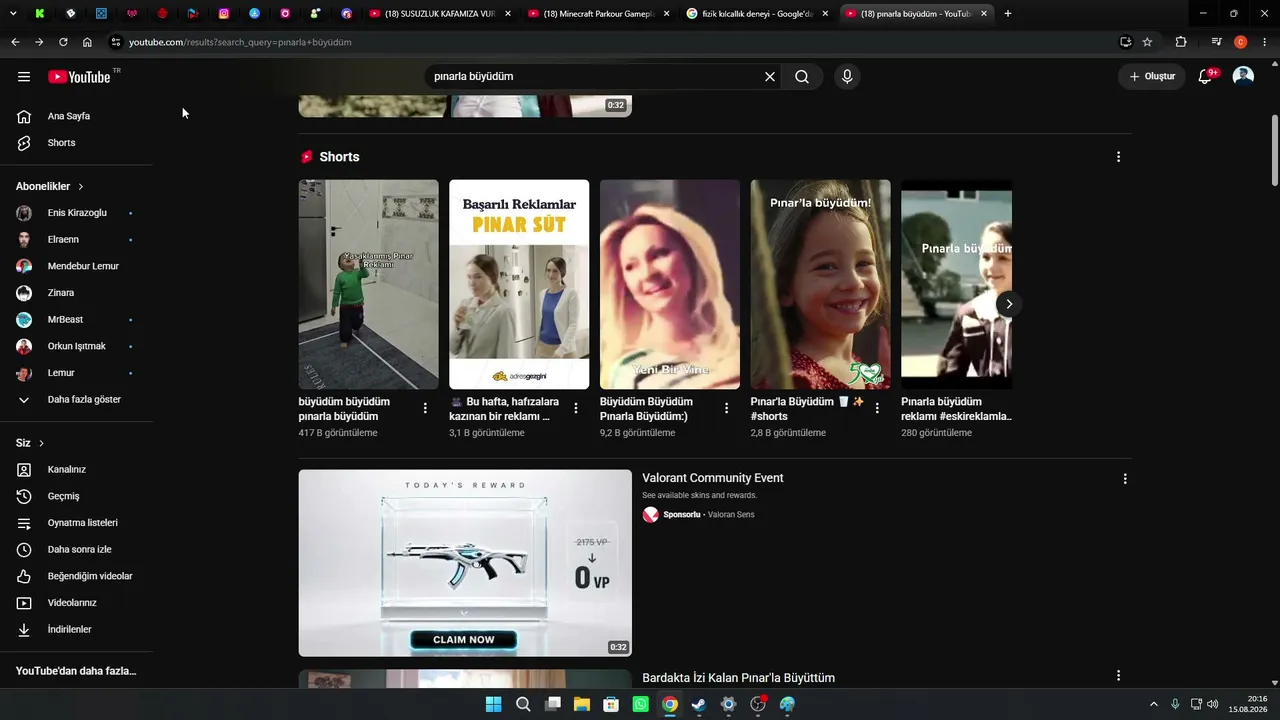The image size is (1280, 720).
Task: Bookmark this page with the star
Action: coord(1147,42)
